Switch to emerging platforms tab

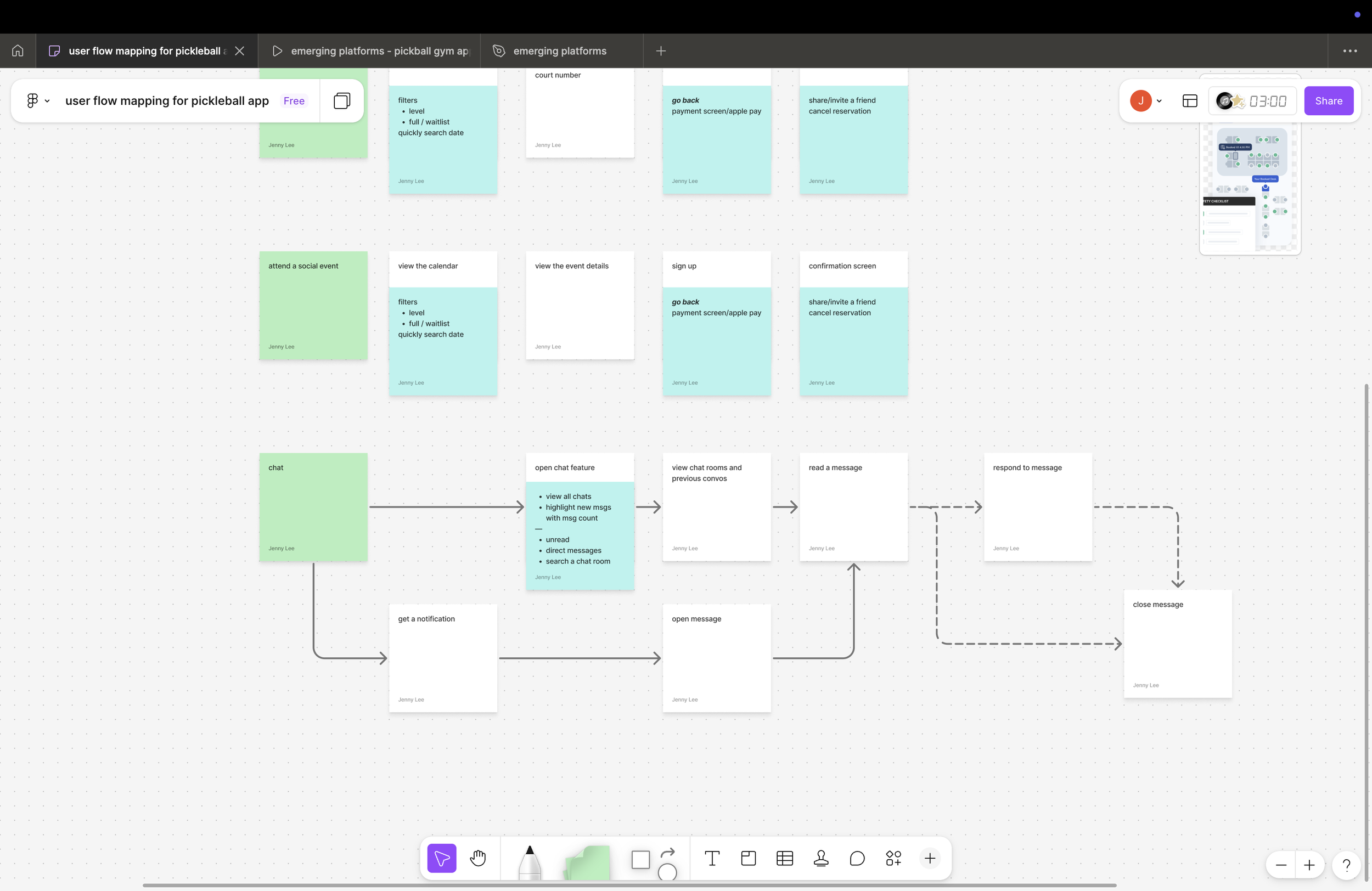coord(559,50)
